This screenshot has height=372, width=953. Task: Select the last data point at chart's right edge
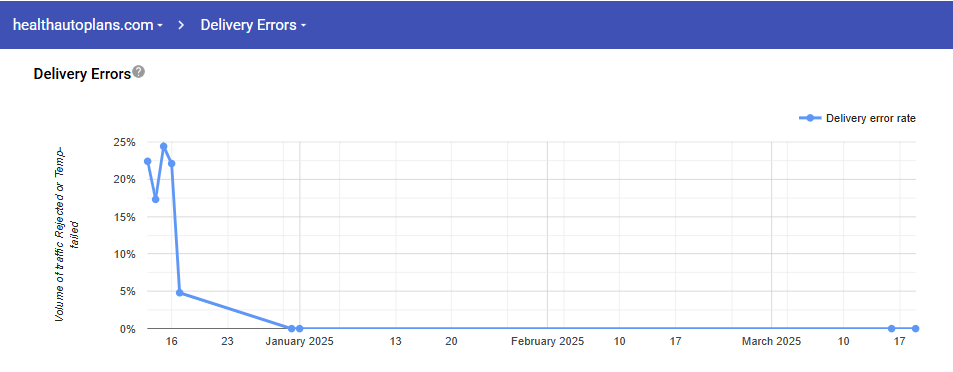coord(915,328)
